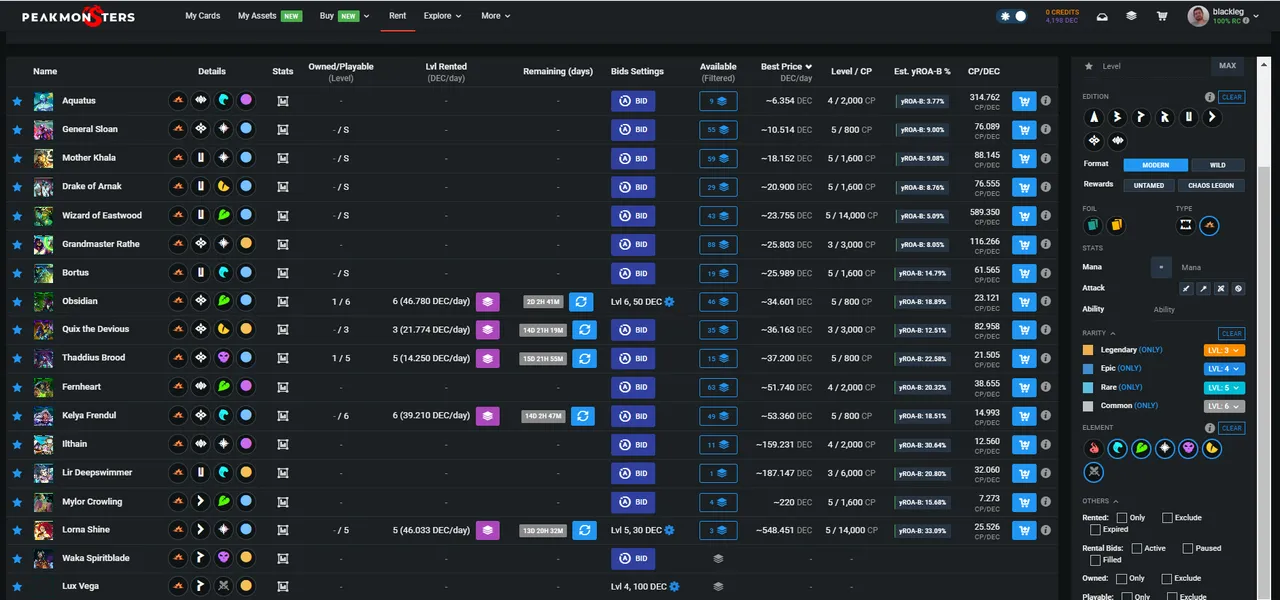Edit Obsidian bid settings gear
The height and width of the screenshot is (600, 1280).
click(670, 301)
